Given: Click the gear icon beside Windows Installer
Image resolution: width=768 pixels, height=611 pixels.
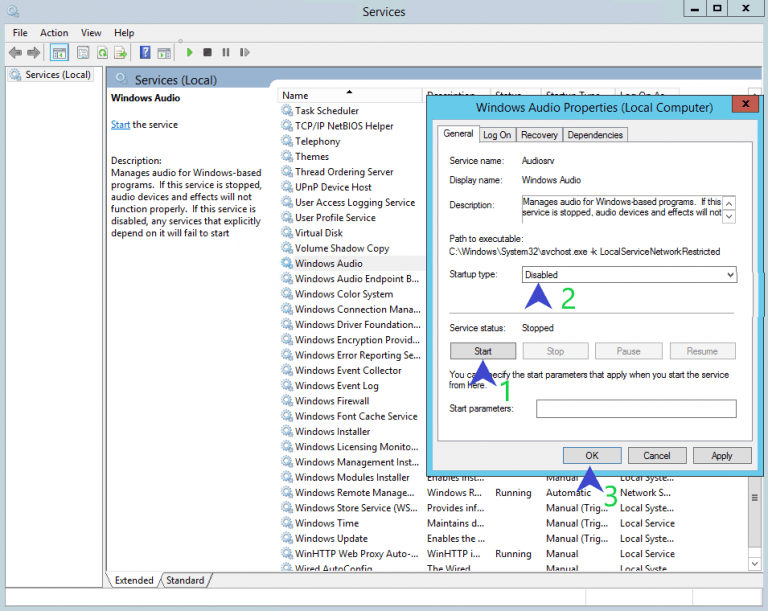Looking at the screenshot, I should [287, 431].
